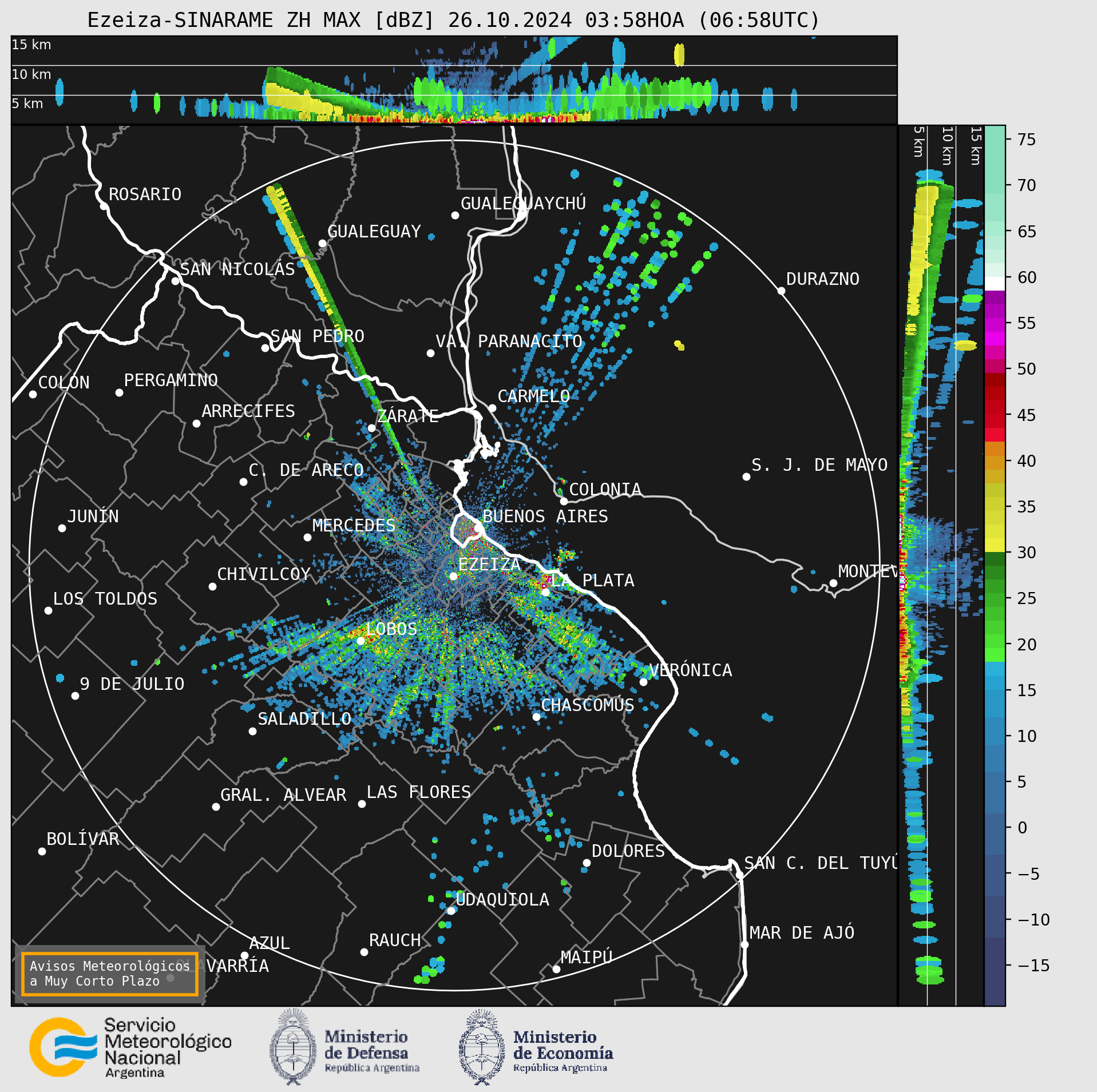Click the Rauch city marker dot
Screen dimensions: 1097x1092
coord(364,952)
